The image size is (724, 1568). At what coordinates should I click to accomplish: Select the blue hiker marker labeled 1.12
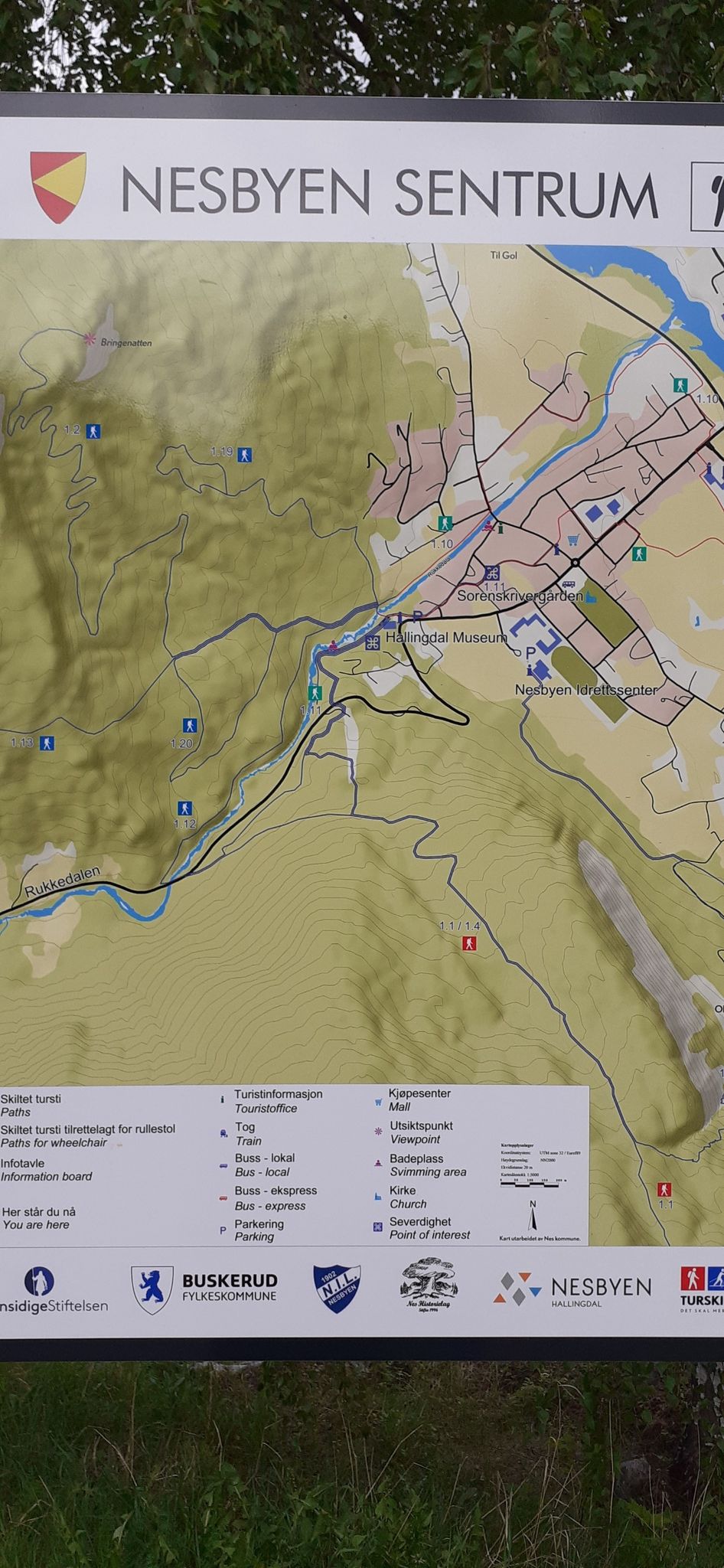(184, 808)
